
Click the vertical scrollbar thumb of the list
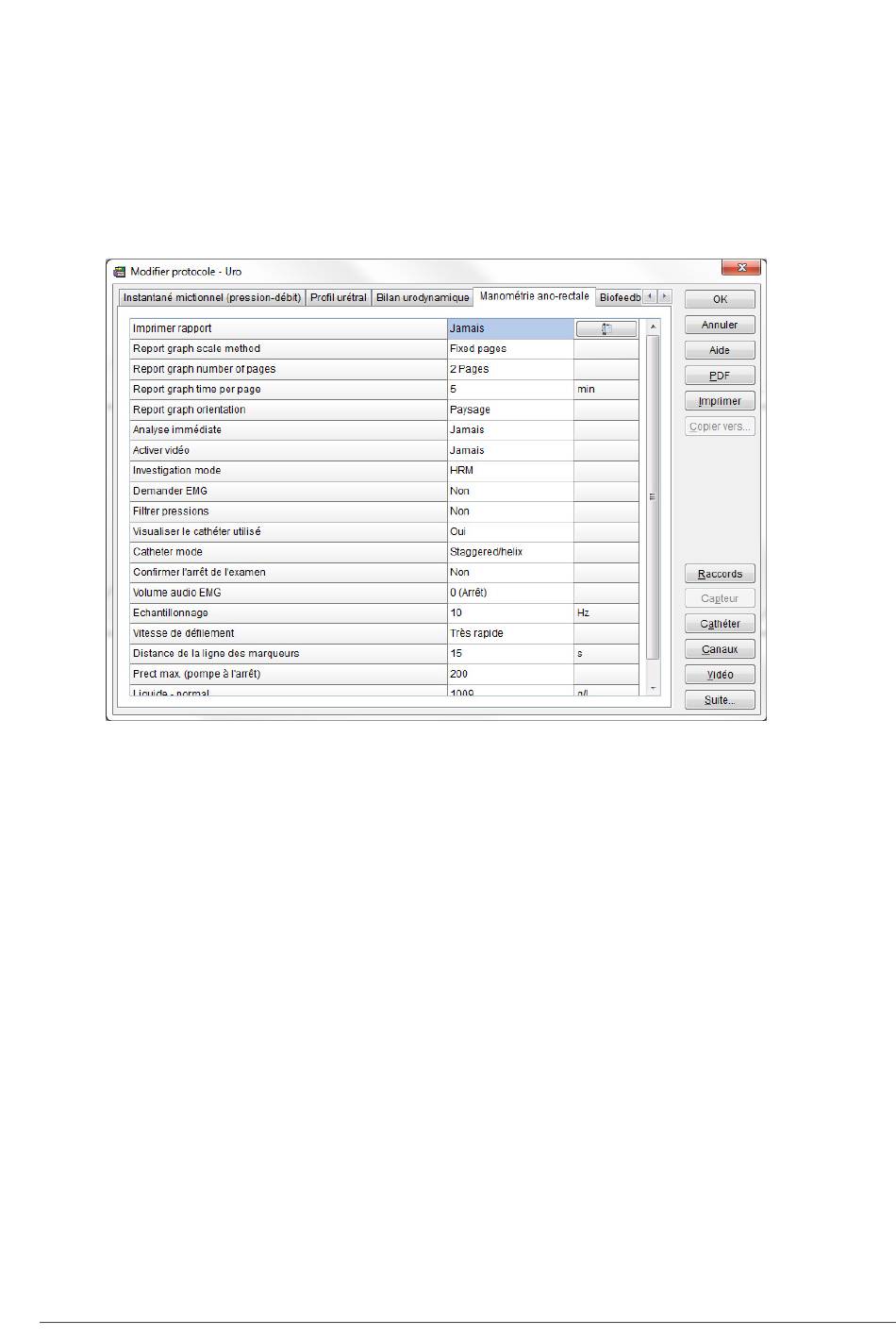click(654, 496)
